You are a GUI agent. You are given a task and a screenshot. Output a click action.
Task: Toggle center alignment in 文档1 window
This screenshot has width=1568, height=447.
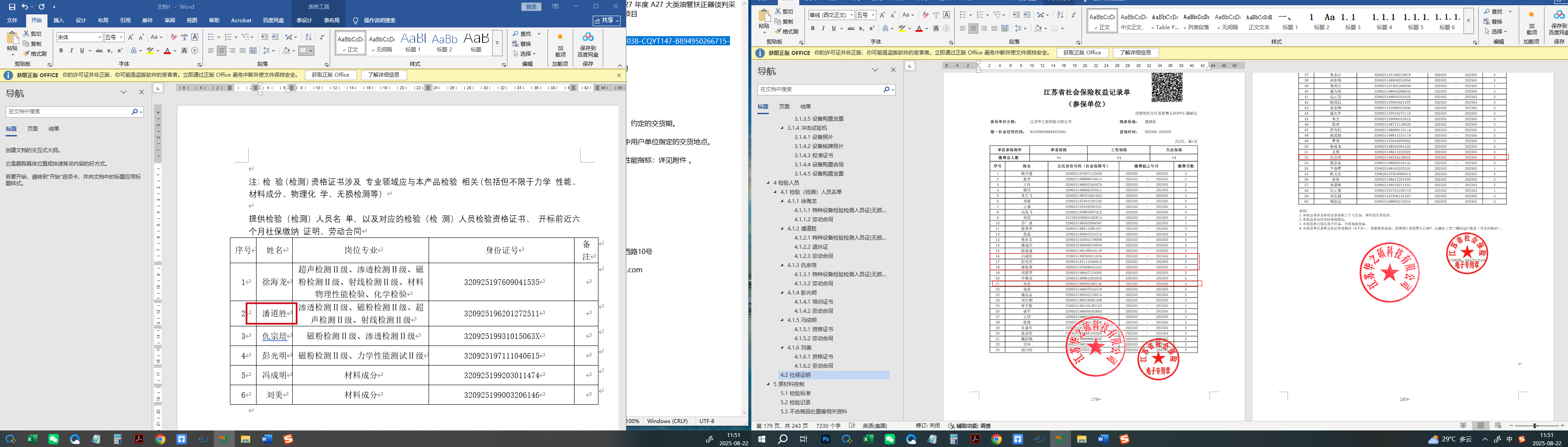click(x=222, y=51)
